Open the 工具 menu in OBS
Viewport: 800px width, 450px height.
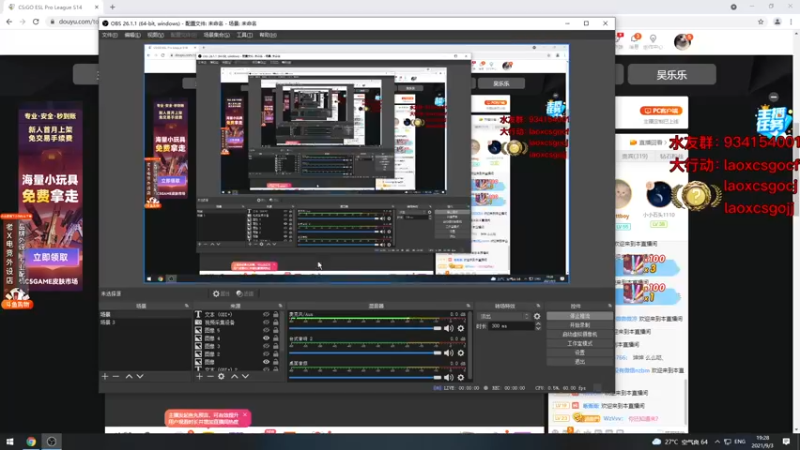[244, 35]
